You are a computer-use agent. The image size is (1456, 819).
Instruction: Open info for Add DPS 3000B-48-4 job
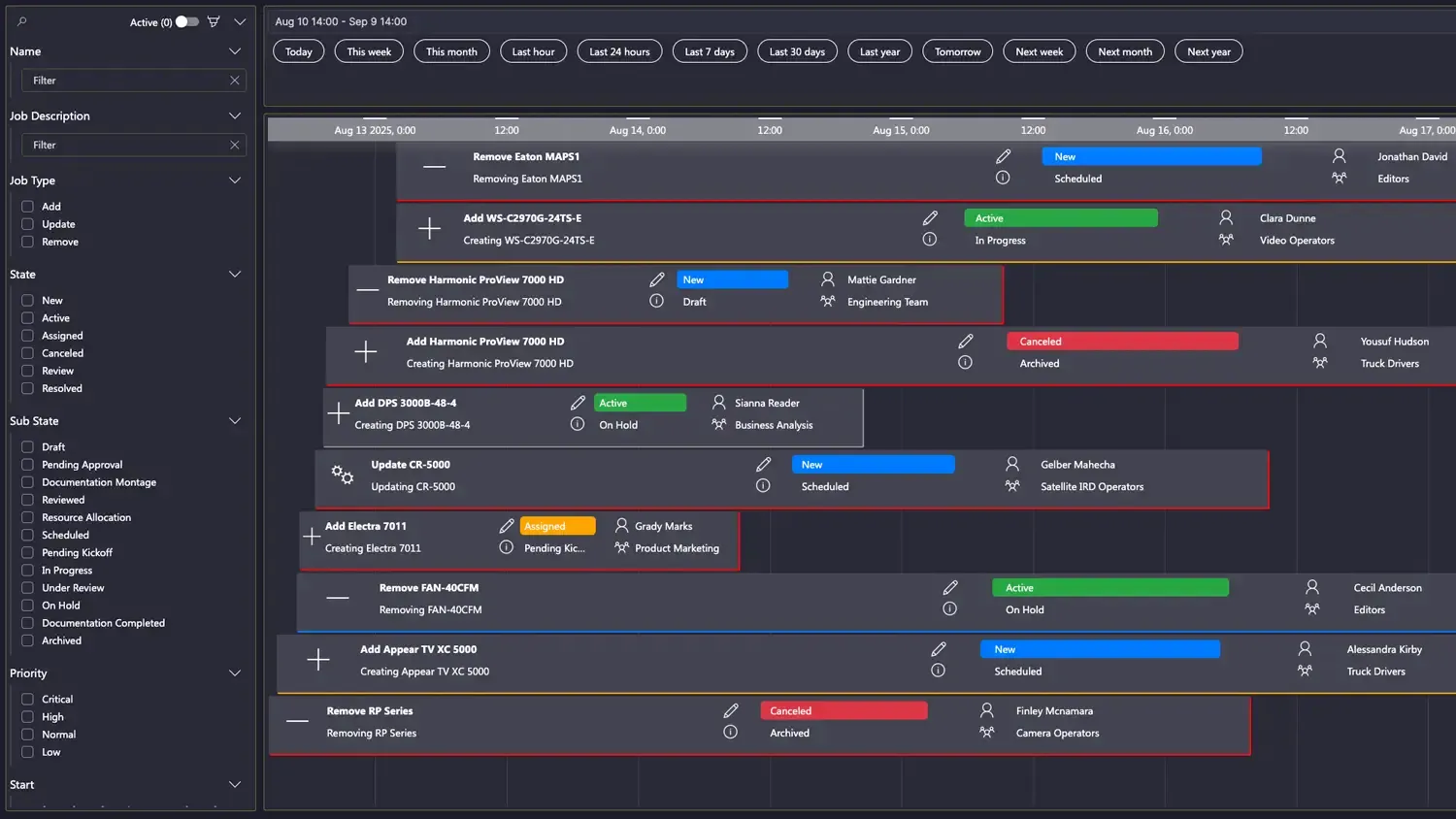(x=578, y=424)
